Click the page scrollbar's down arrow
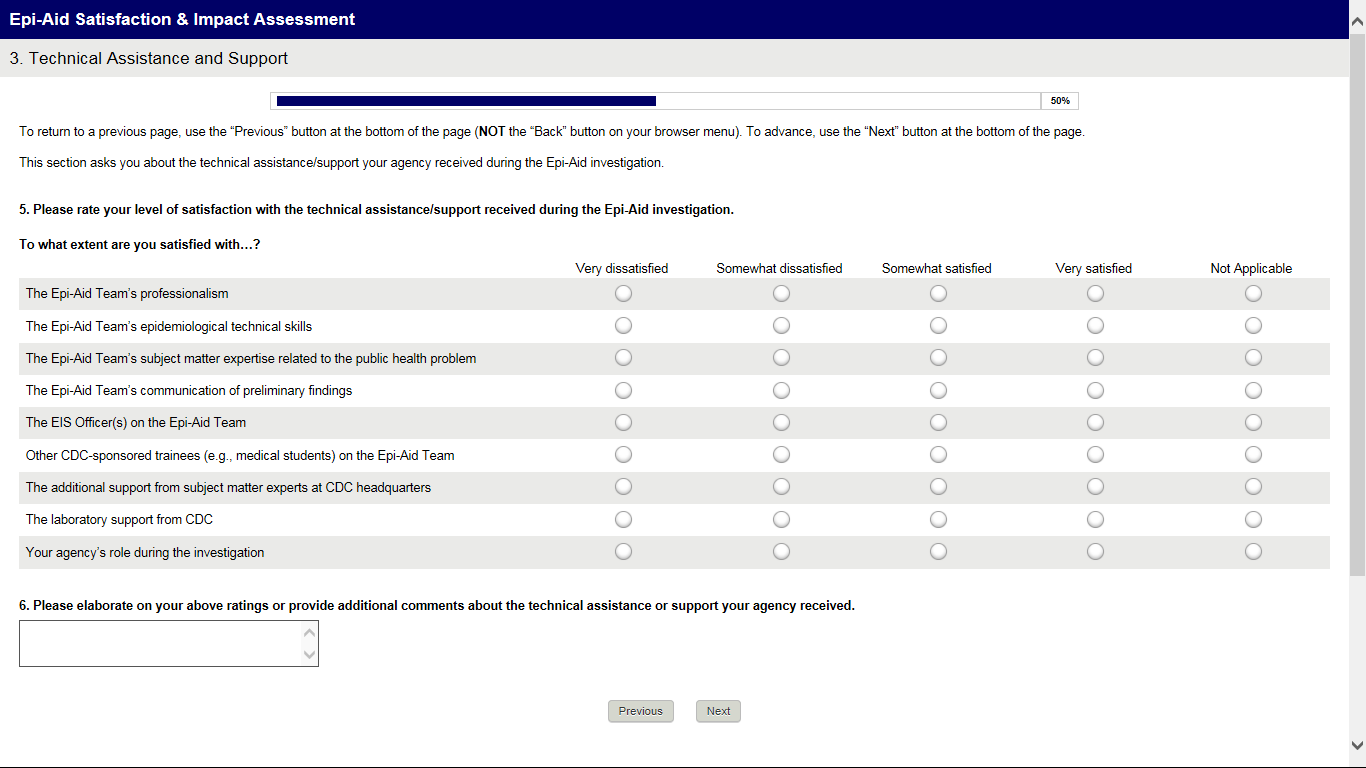This screenshot has width=1366, height=768. pos(1357,745)
